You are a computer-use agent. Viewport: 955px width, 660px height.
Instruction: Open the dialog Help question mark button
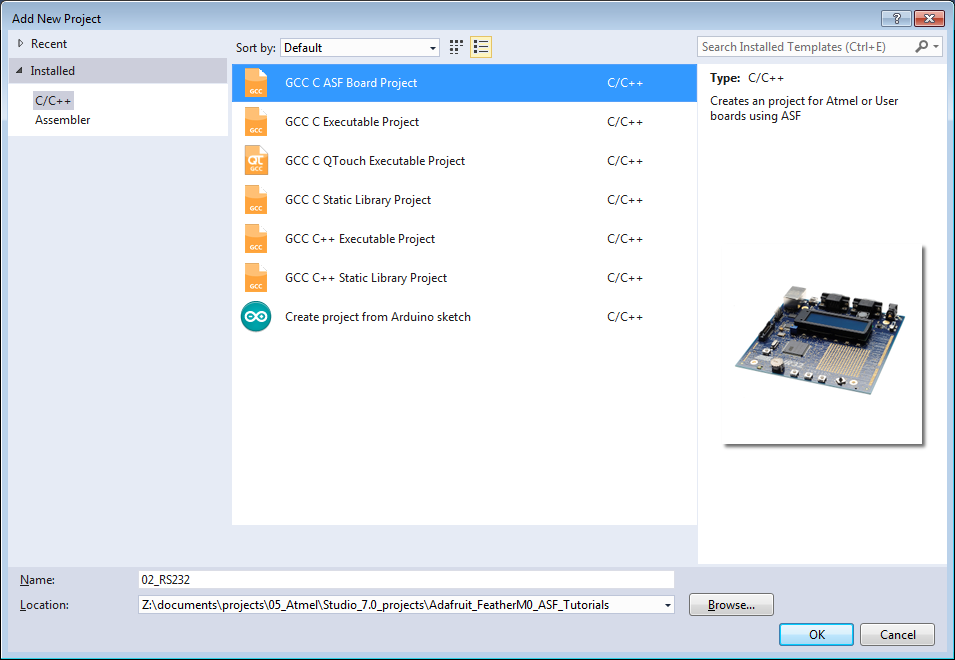point(897,18)
